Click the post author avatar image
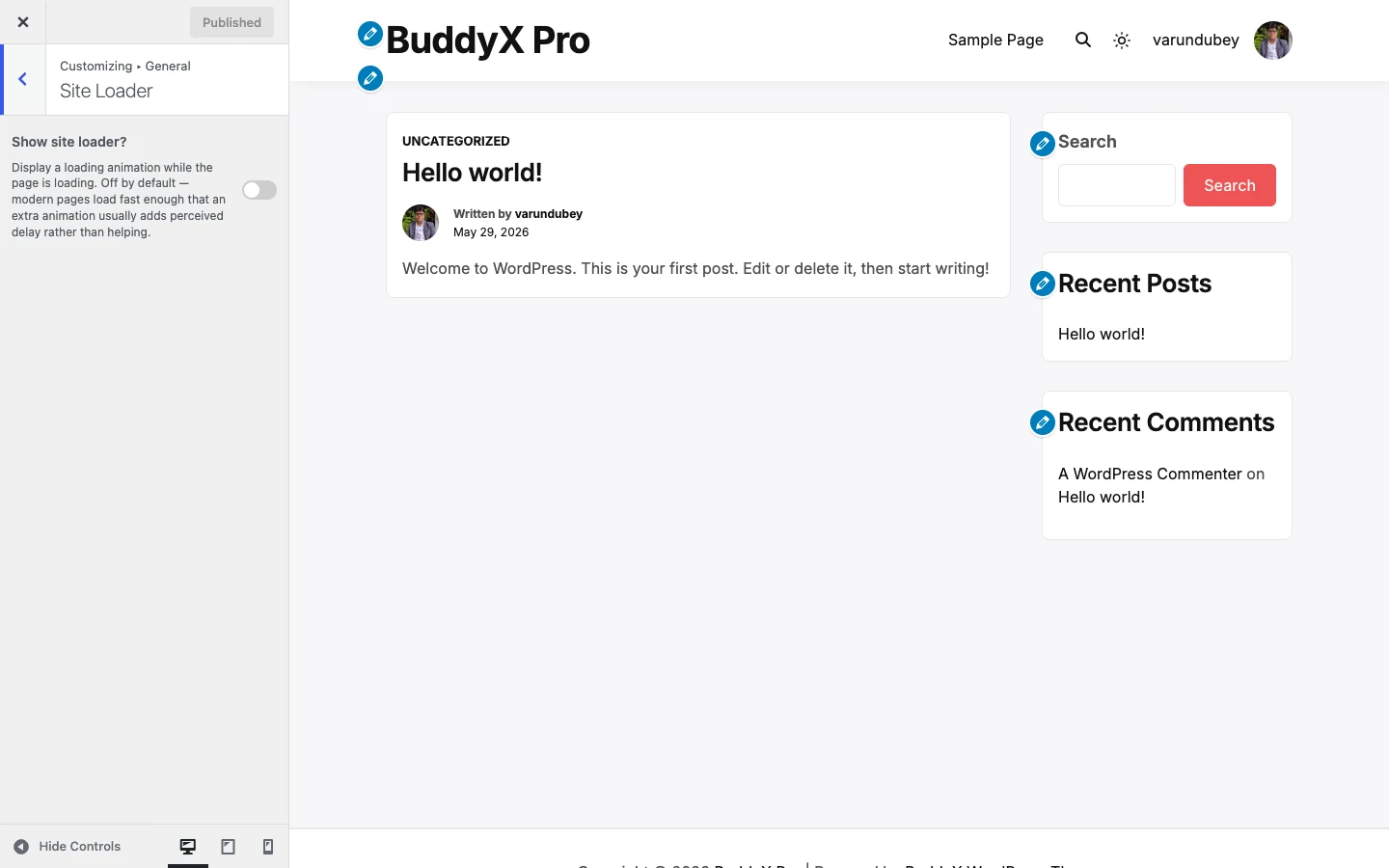 point(421,223)
